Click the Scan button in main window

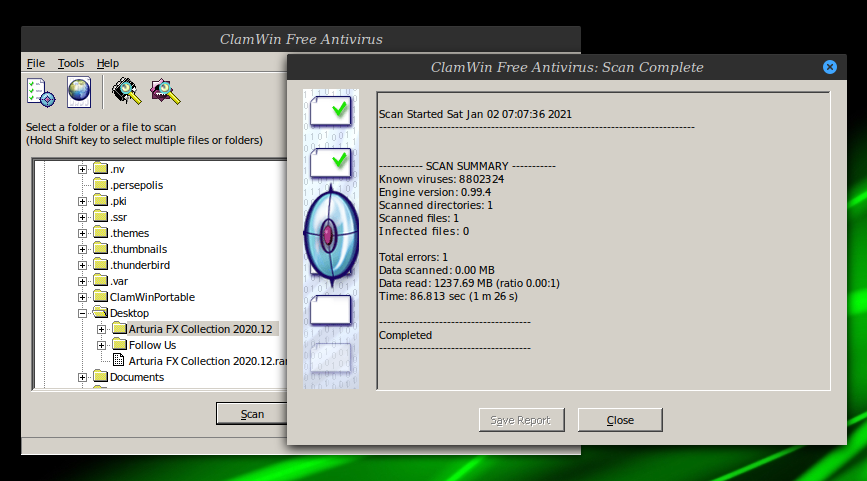252,414
